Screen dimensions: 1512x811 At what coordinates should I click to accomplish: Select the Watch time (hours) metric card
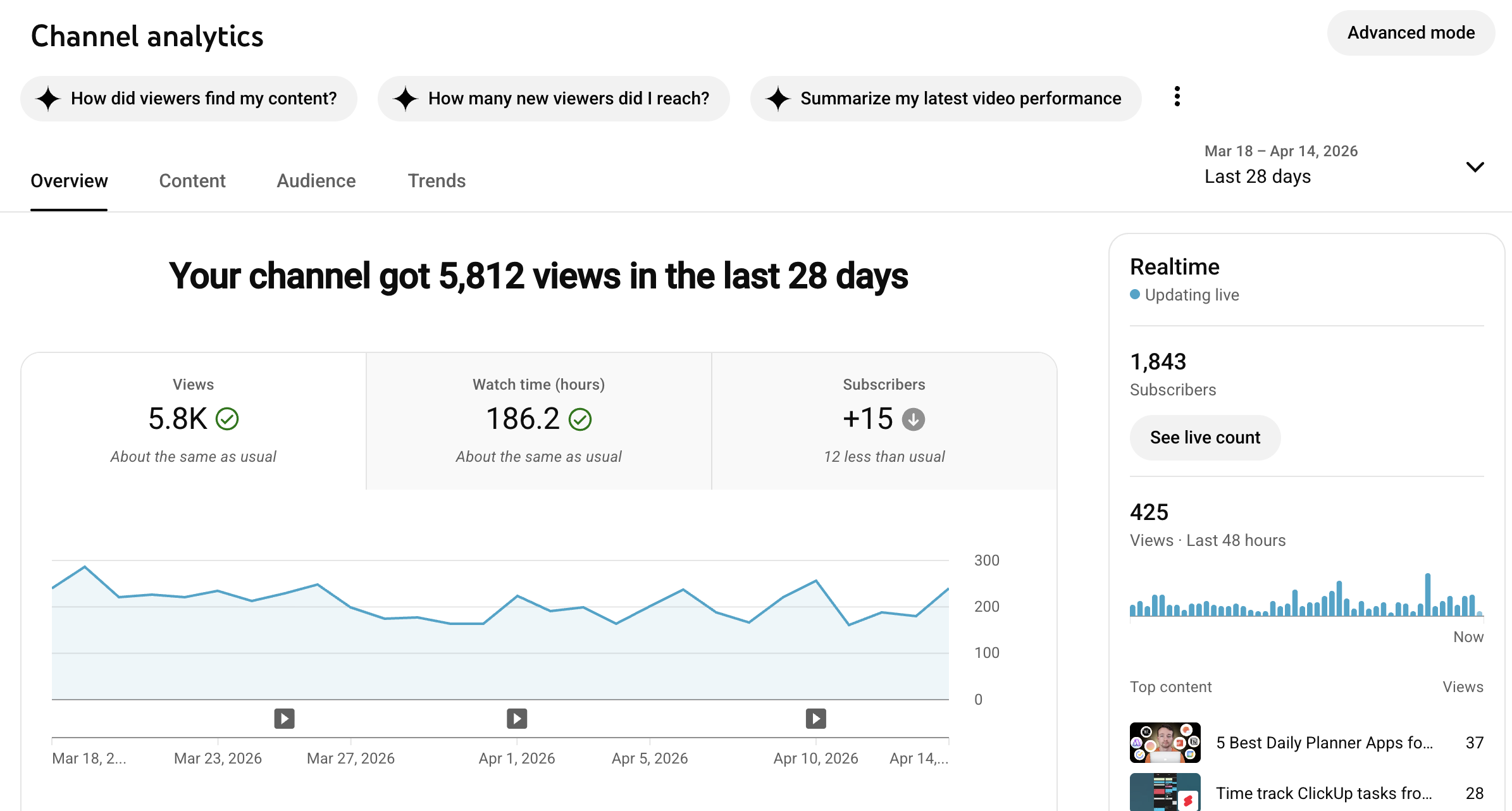coord(538,420)
